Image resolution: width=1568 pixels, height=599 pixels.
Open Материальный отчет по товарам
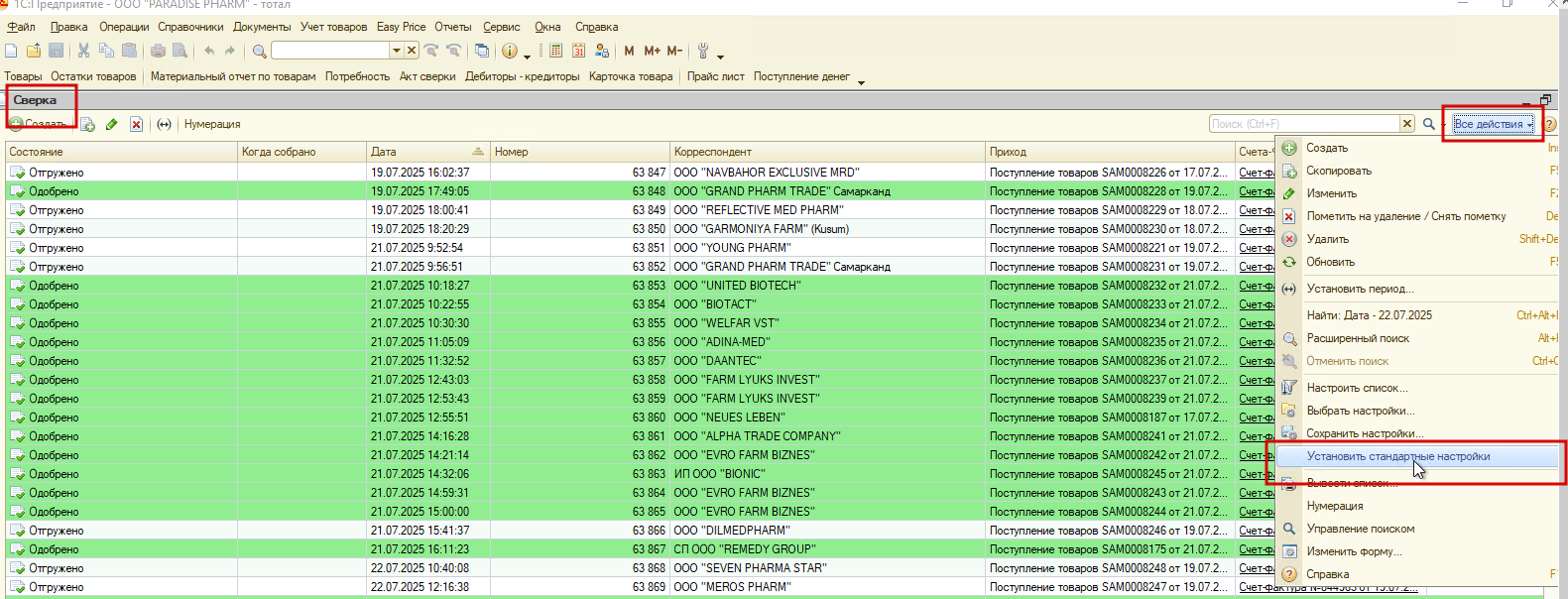233,76
